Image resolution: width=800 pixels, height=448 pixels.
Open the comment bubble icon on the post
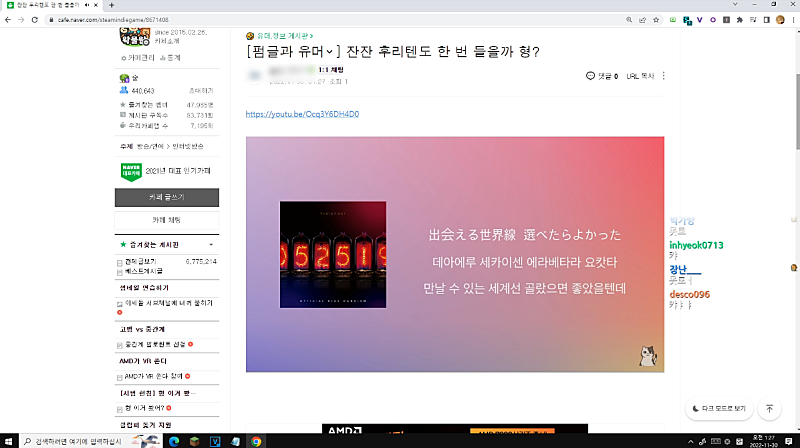pos(590,76)
